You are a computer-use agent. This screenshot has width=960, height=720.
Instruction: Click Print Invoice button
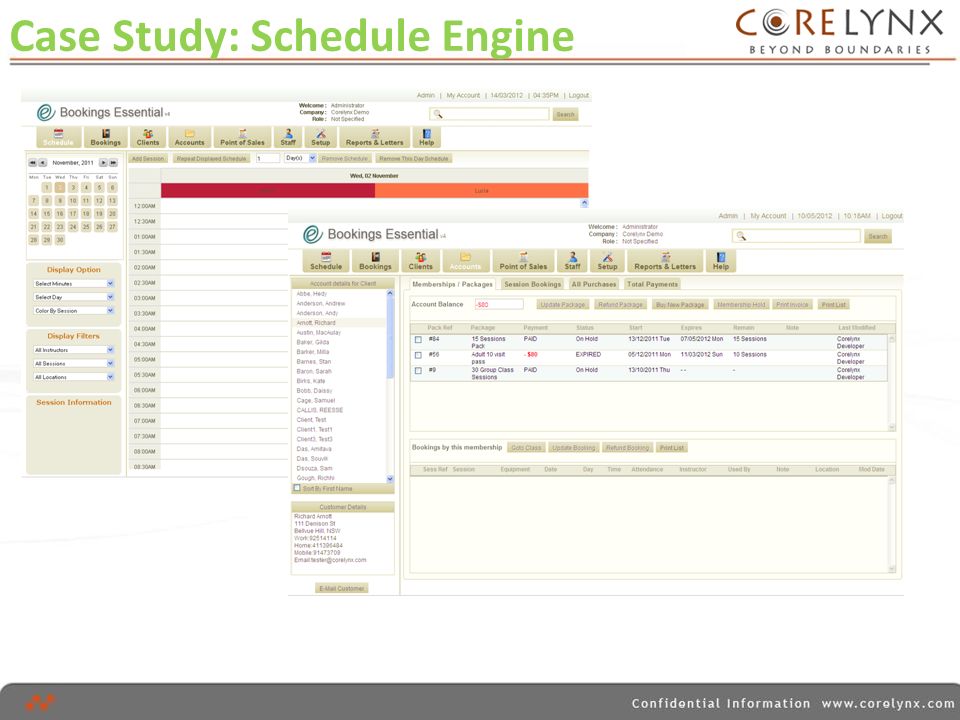pos(792,304)
